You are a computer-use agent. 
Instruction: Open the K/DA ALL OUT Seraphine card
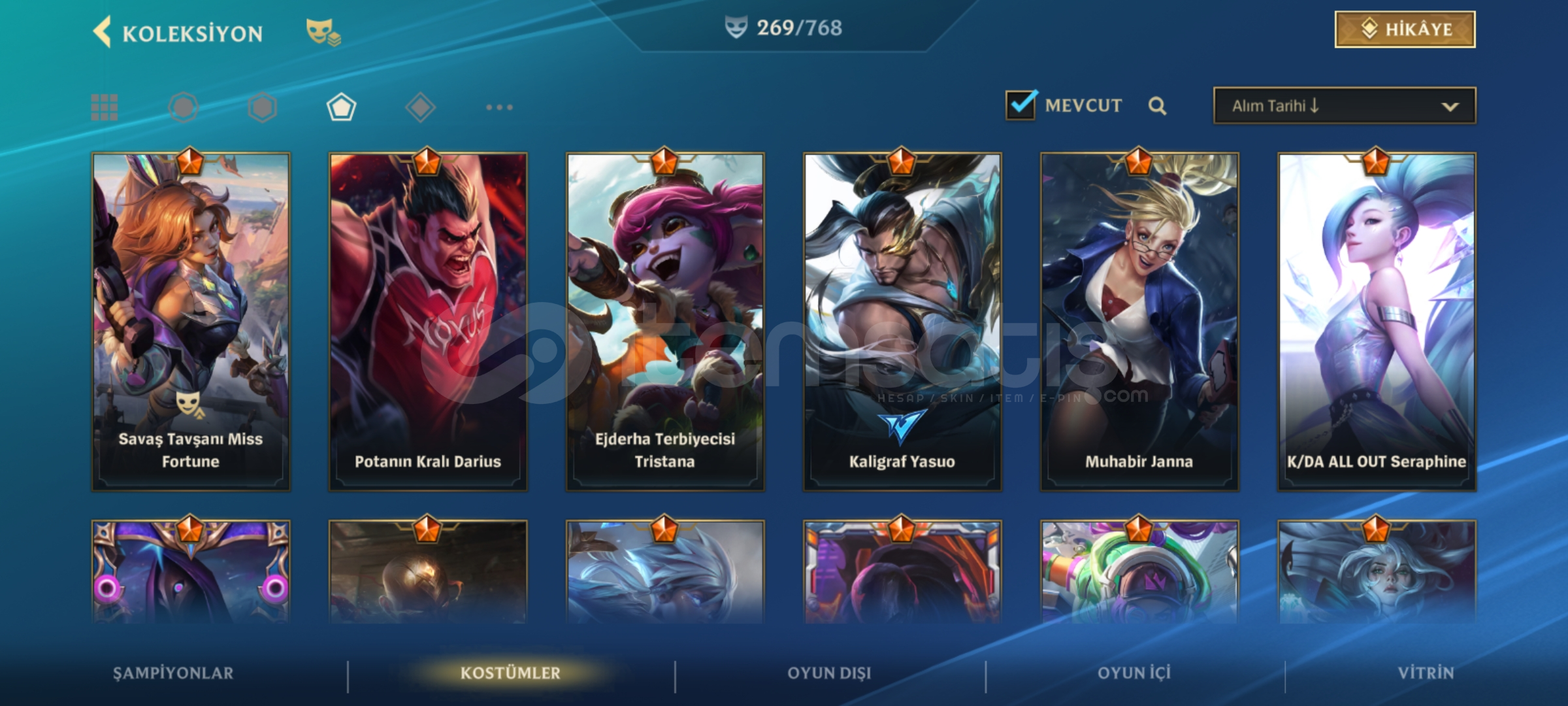(1377, 322)
